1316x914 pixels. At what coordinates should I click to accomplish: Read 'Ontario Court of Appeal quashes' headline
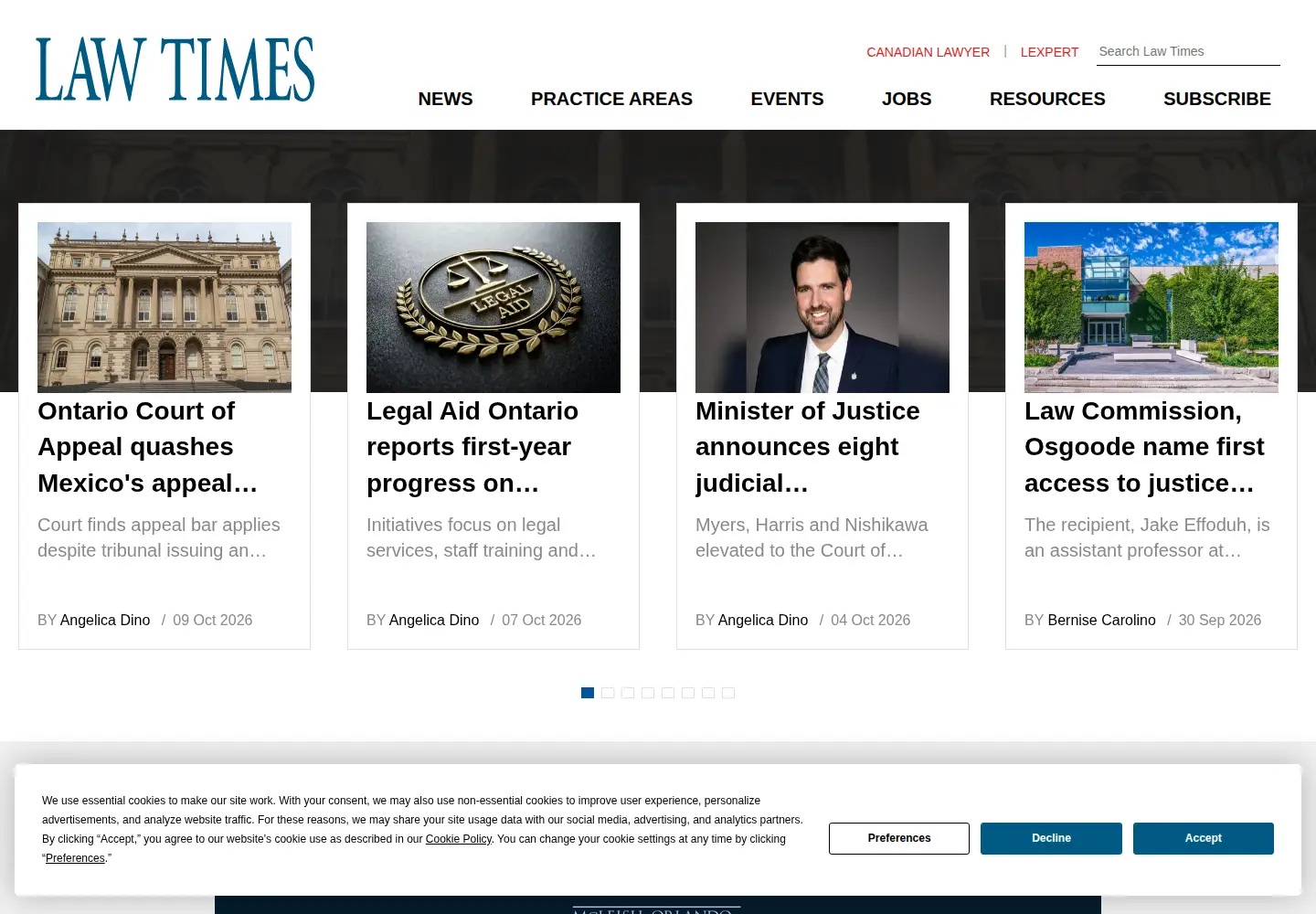[x=147, y=447]
